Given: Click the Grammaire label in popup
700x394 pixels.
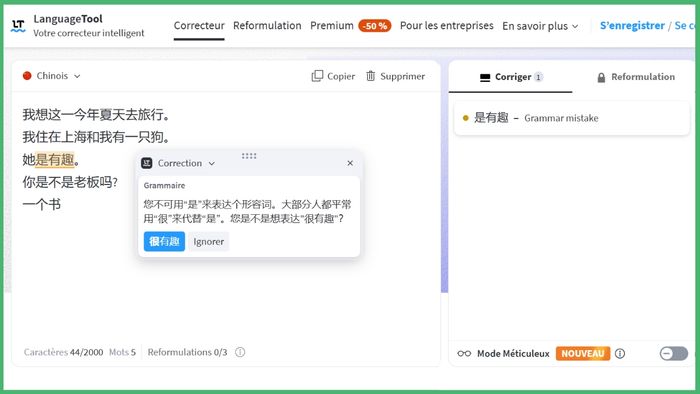Looking at the screenshot, I should pos(164,185).
